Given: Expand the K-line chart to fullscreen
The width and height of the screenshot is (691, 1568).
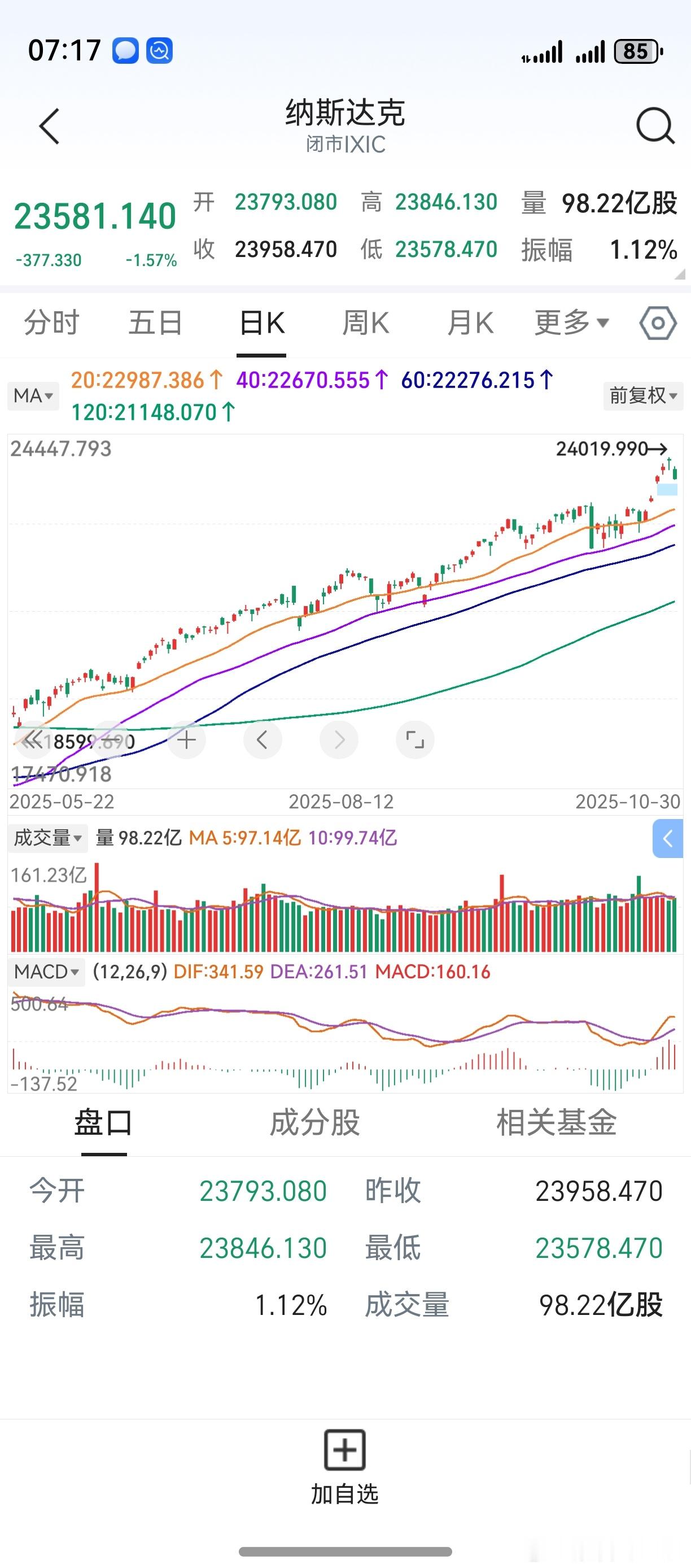Looking at the screenshot, I should 415,740.
